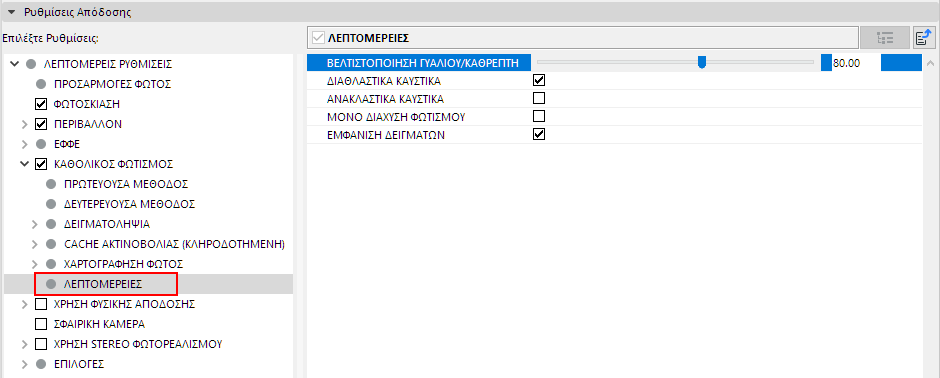Click the ΑΝΑΚΛΑΣΤΙΚΑ ΚΑΥΣΤΙΚΑ label

pos(385,99)
